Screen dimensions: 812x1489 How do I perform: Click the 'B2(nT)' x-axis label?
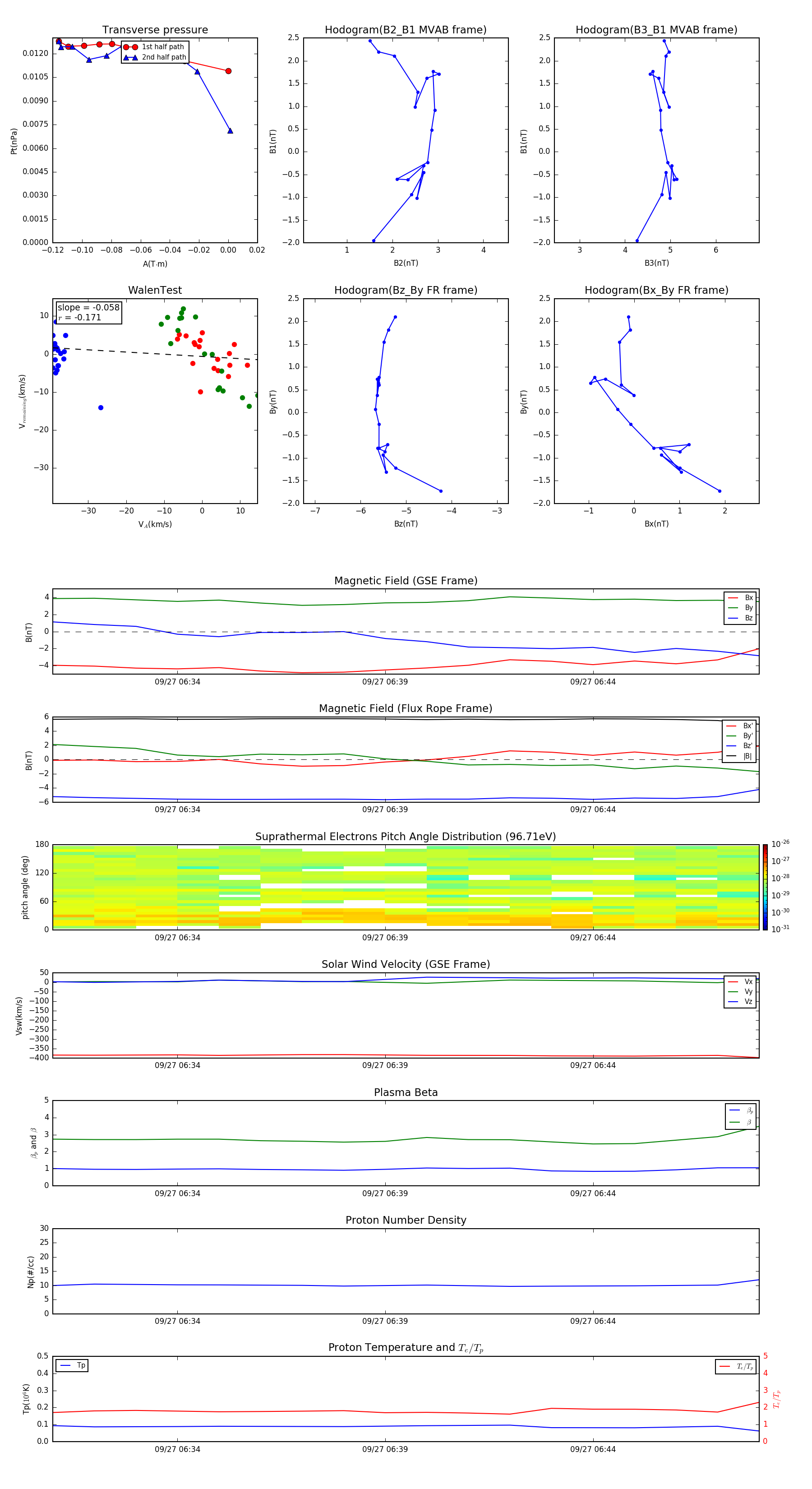coord(406,263)
